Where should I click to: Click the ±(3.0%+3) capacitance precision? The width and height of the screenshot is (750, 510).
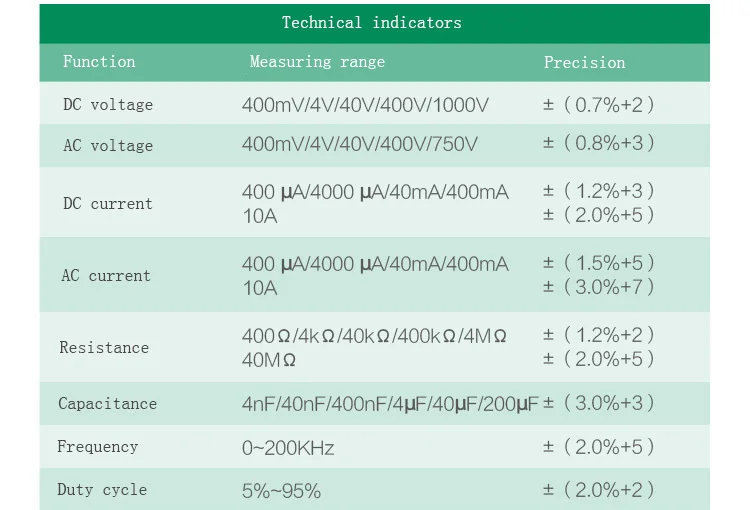598,403
